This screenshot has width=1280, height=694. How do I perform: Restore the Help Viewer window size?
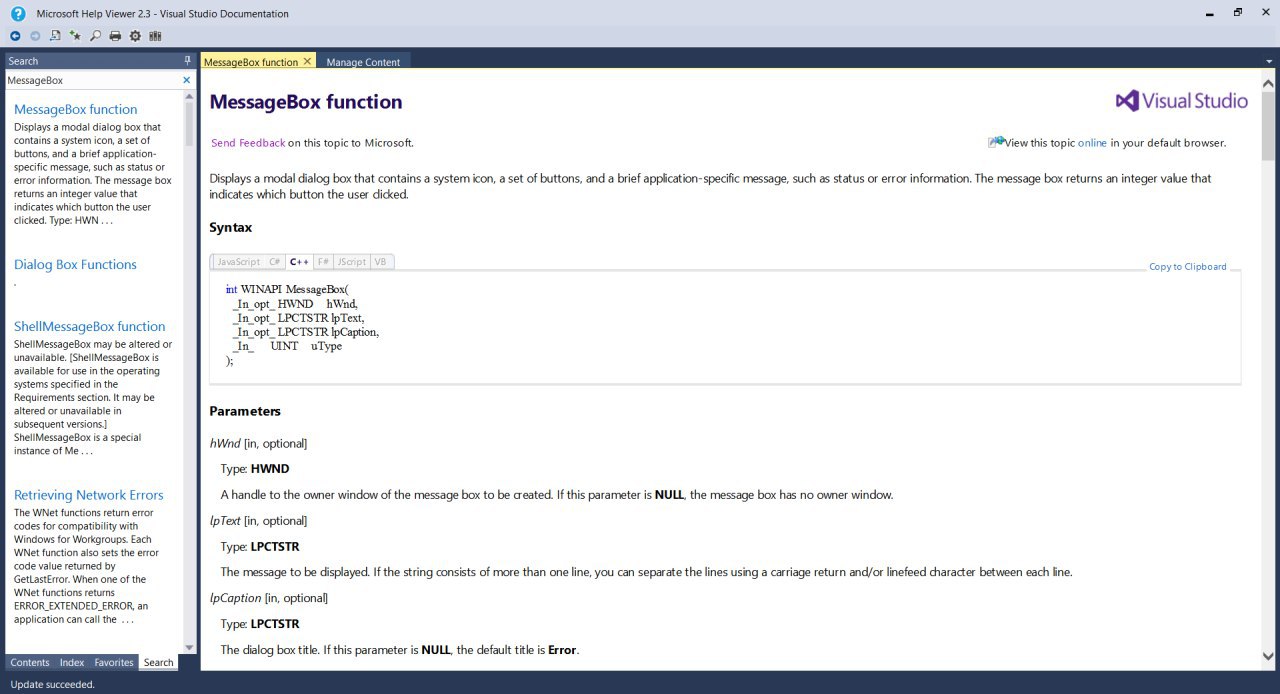pyautogui.click(x=1237, y=13)
